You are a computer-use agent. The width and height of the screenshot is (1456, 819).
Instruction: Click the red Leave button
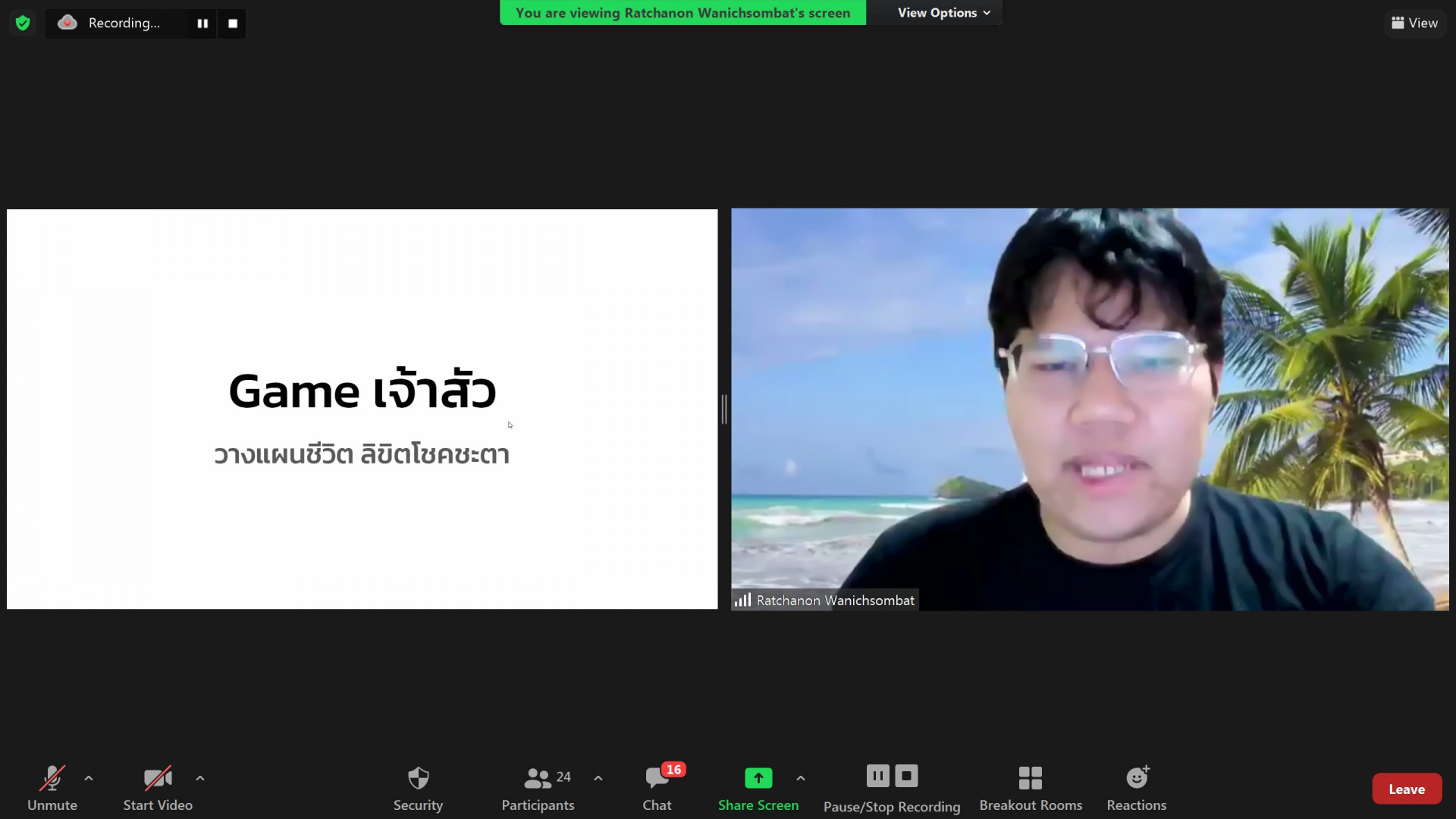(1406, 789)
